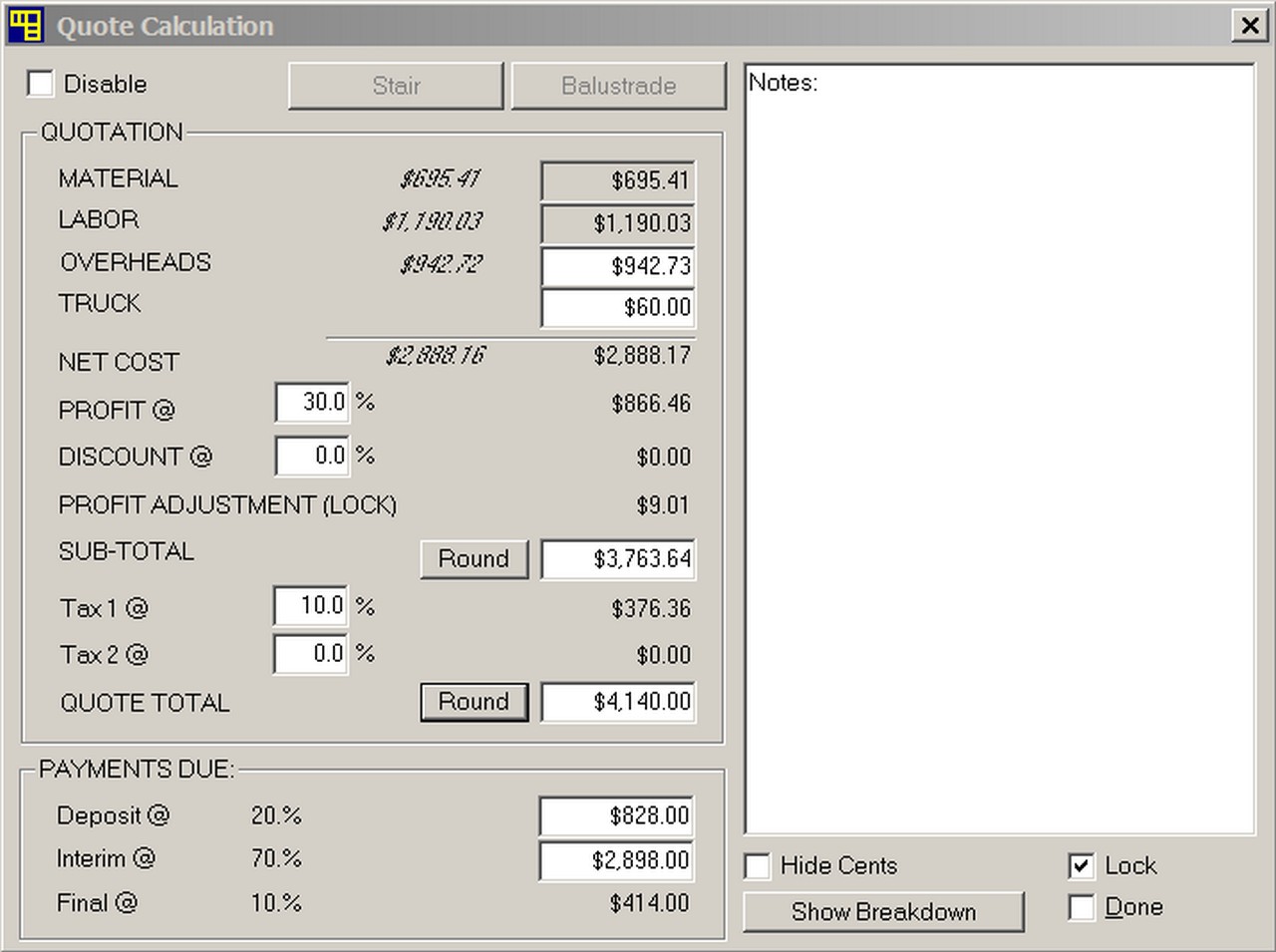Mark the quote as Done

(1081, 907)
